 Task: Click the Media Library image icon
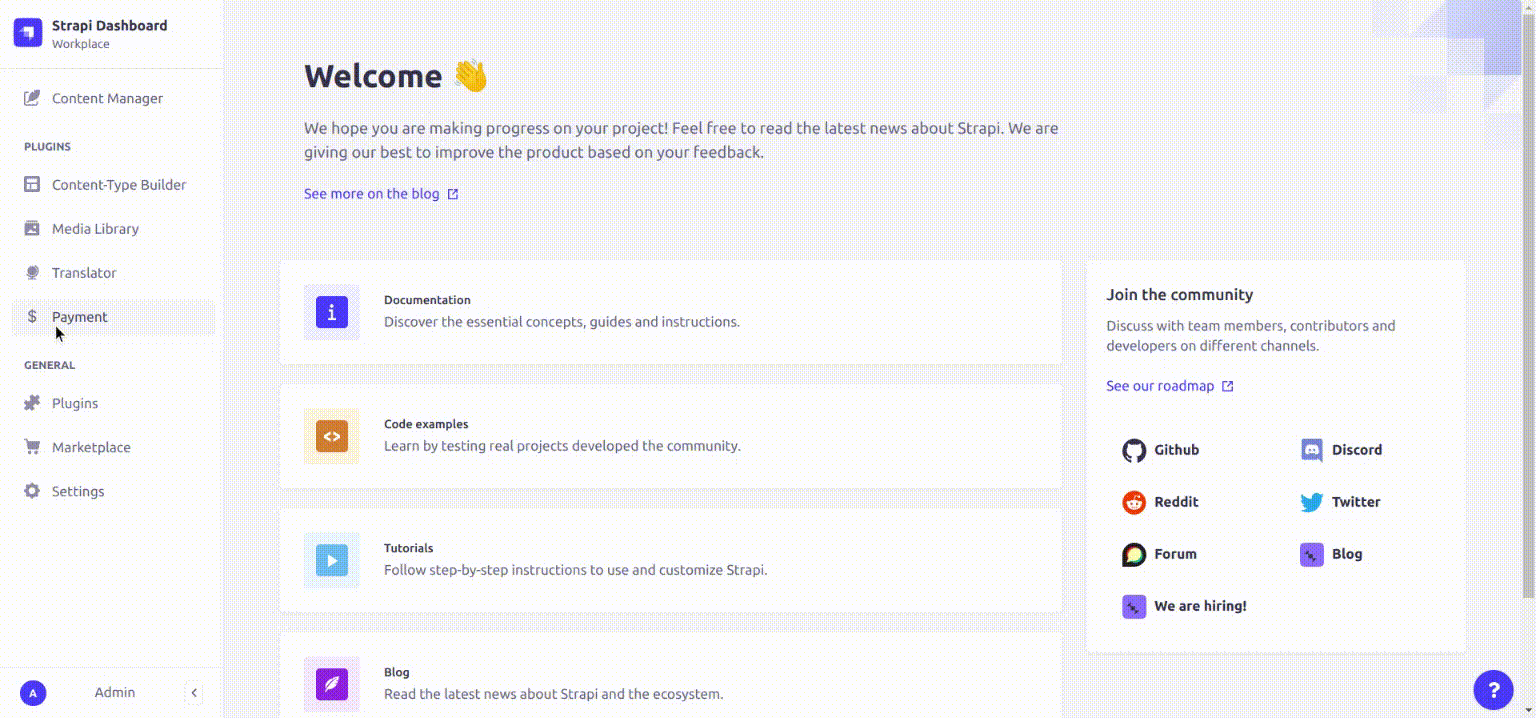click(x=32, y=229)
